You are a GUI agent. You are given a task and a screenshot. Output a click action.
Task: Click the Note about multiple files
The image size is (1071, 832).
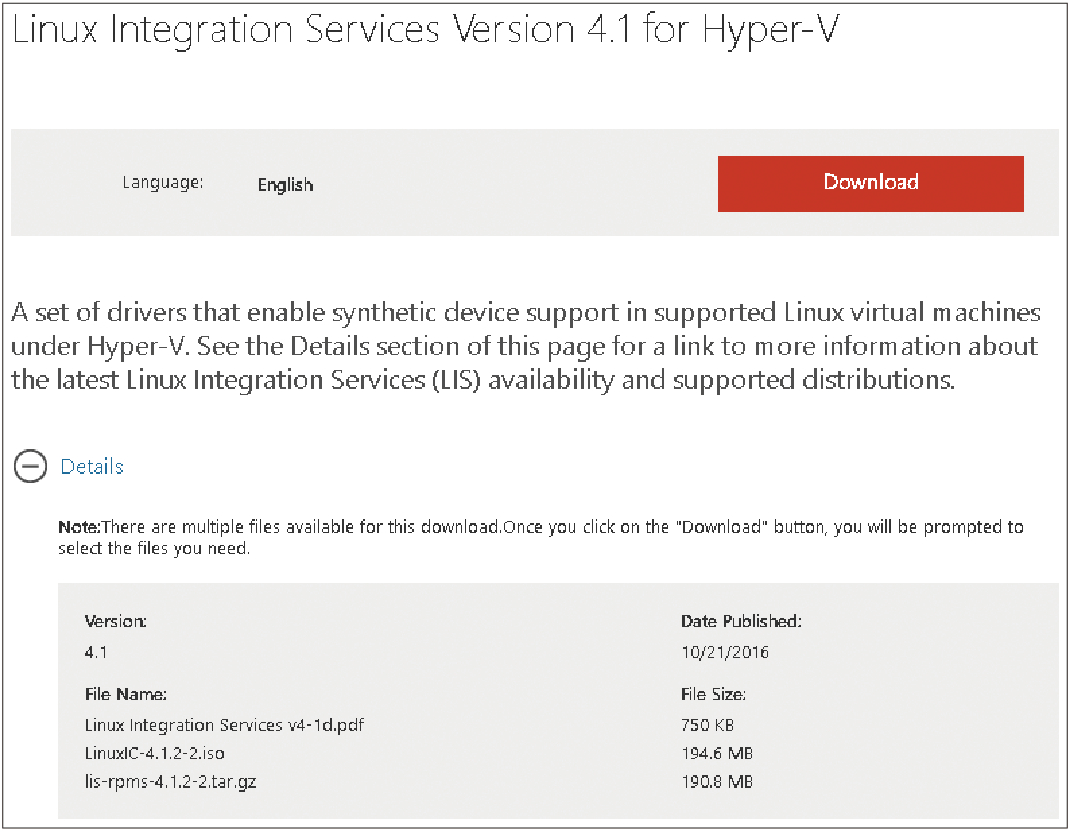(x=540, y=538)
